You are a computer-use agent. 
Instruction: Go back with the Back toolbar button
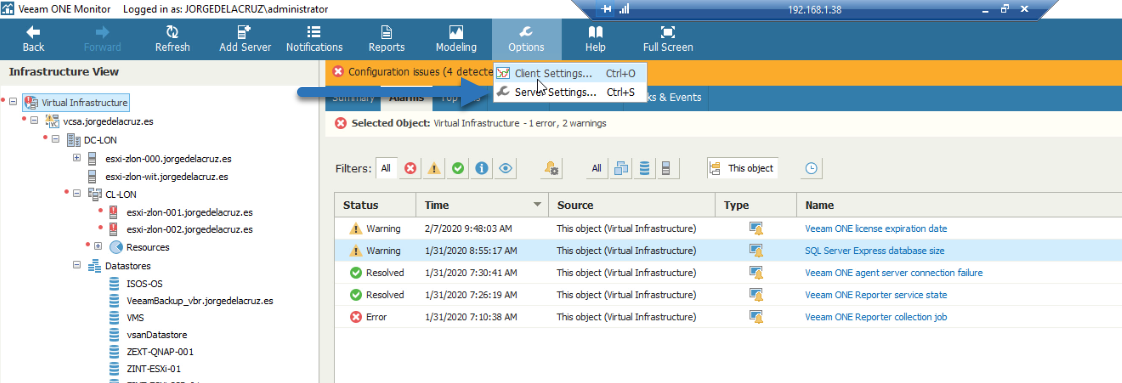[x=33, y=39]
